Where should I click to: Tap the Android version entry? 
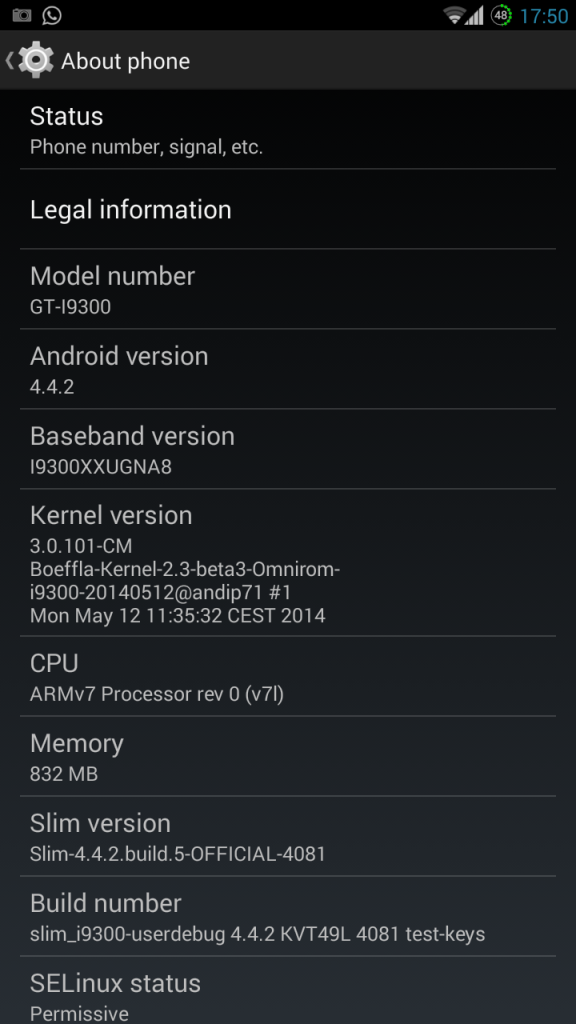point(287,370)
